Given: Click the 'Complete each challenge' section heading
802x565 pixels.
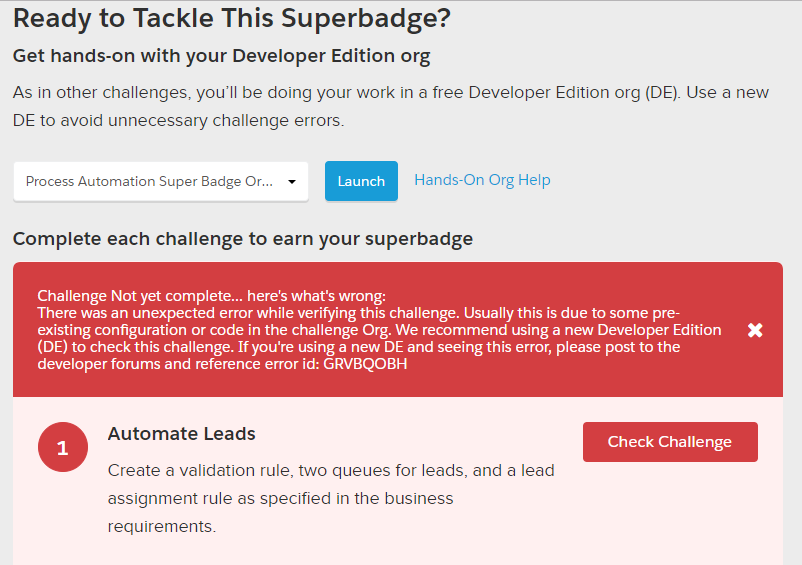Looking at the screenshot, I should pos(242,238).
